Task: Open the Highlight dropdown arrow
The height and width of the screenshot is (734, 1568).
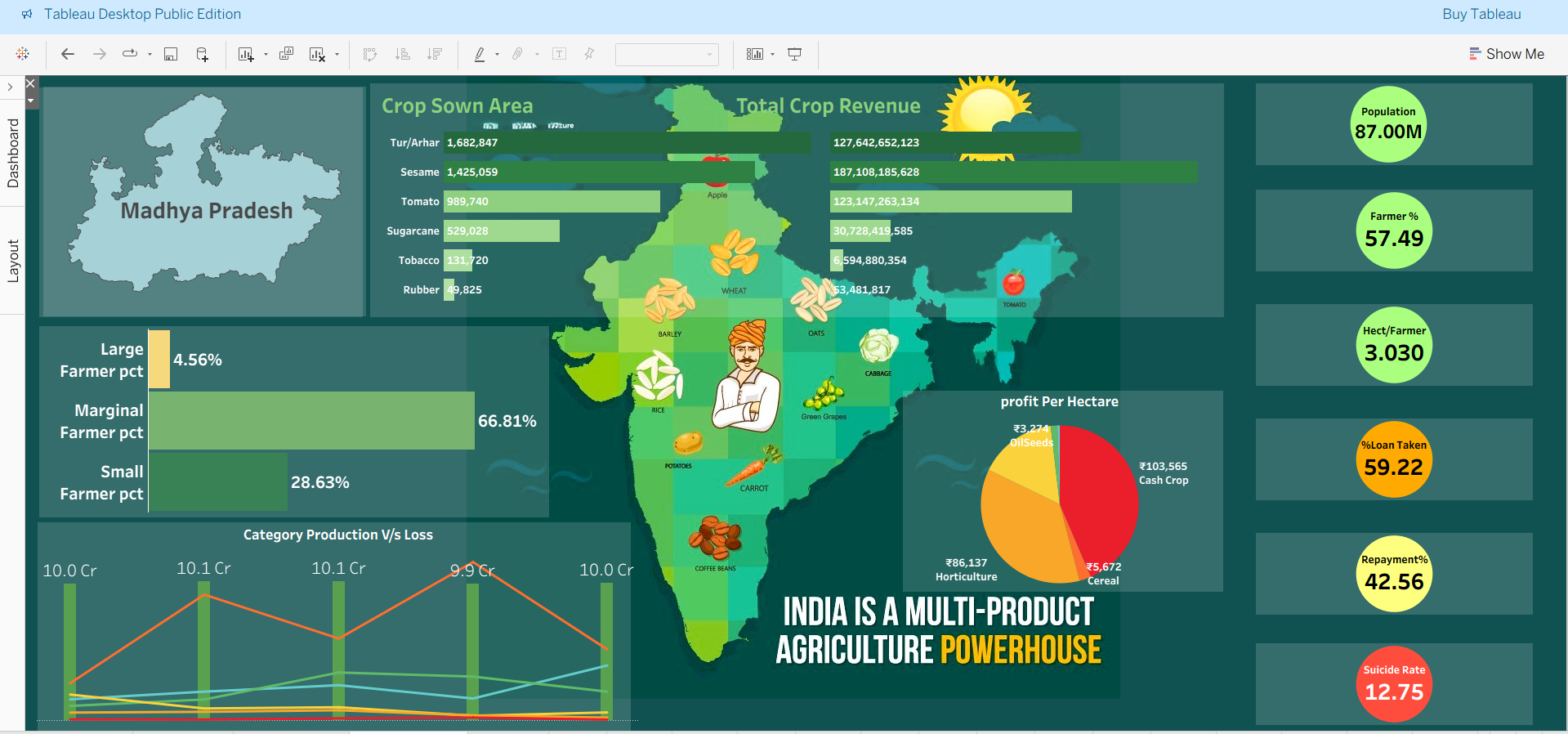Action: click(497, 55)
